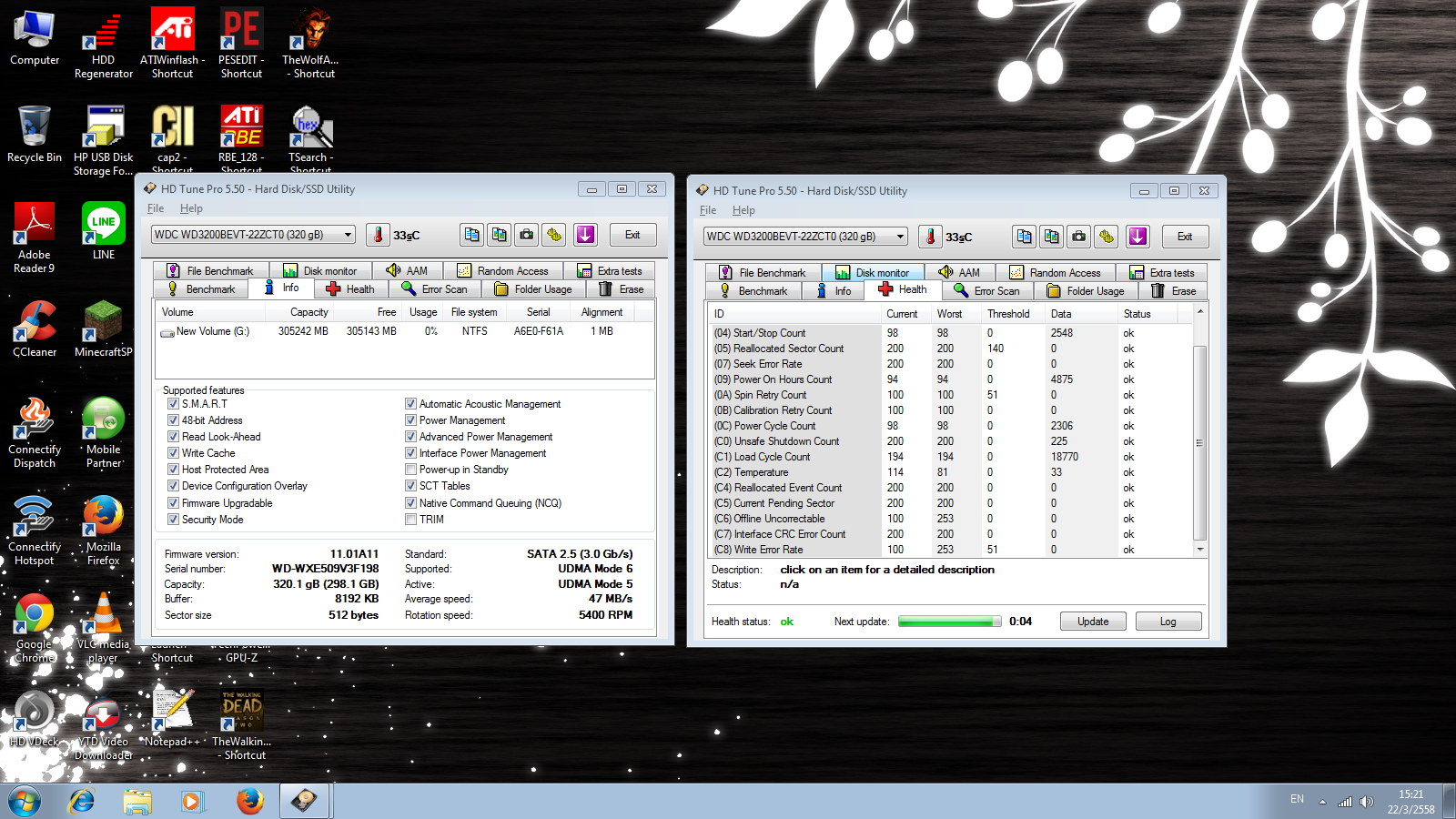Select ATIWinflash shortcut on desktop

pos(173,45)
